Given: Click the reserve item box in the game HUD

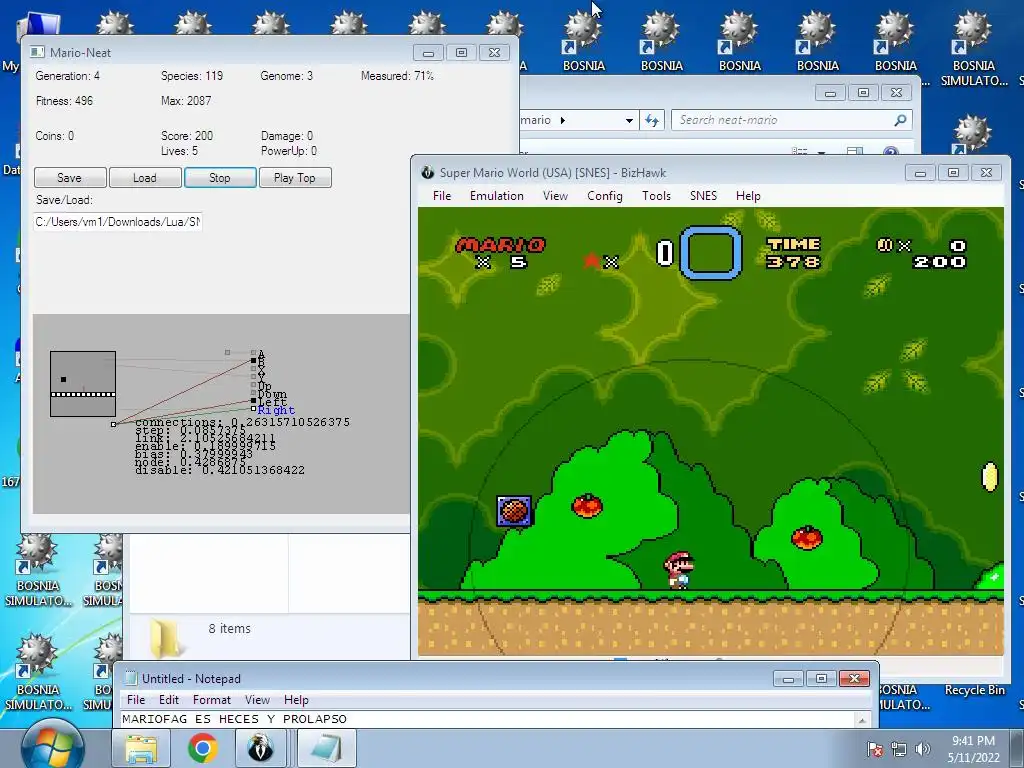Looking at the screenshot, I should coord(711,253).
